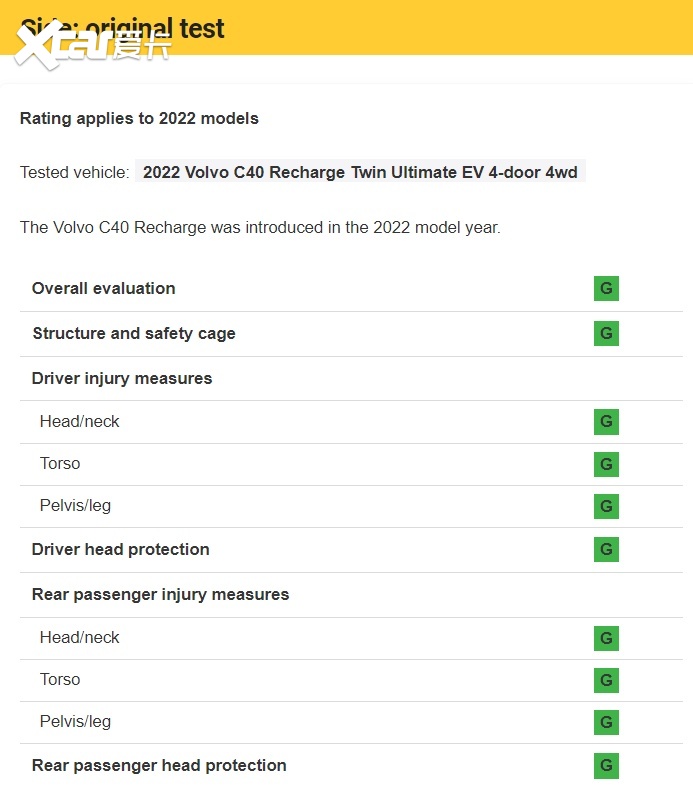
Task: Click the Overall evaluation row label
Action: pos(104,288)
